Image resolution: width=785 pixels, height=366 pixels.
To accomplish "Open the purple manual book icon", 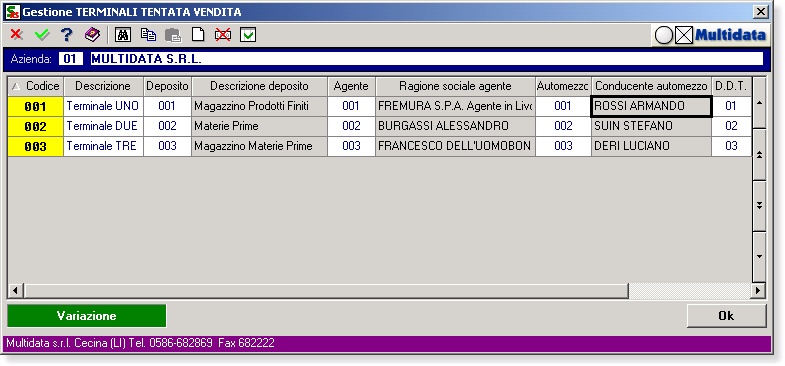I will click(x=92, y=35).
